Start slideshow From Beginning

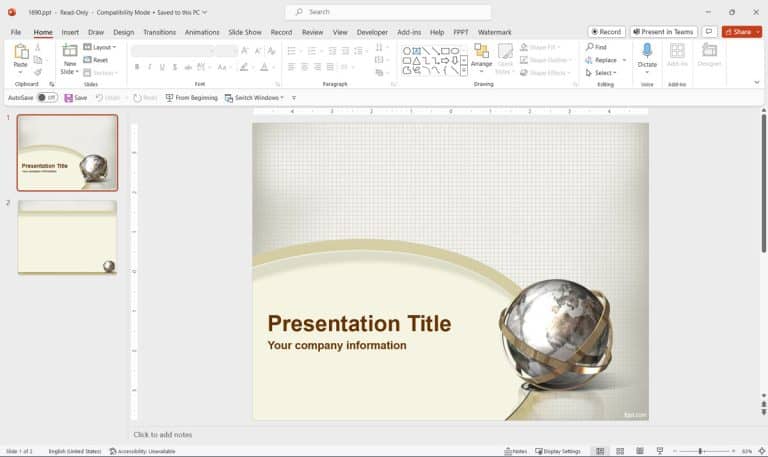(x=191, y=98)
